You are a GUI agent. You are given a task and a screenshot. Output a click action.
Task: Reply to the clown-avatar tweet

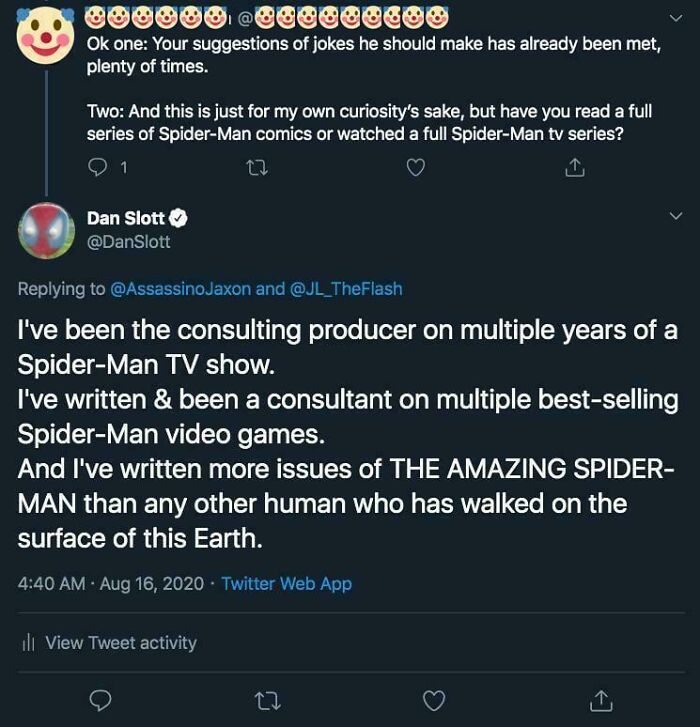click(98, 169)
